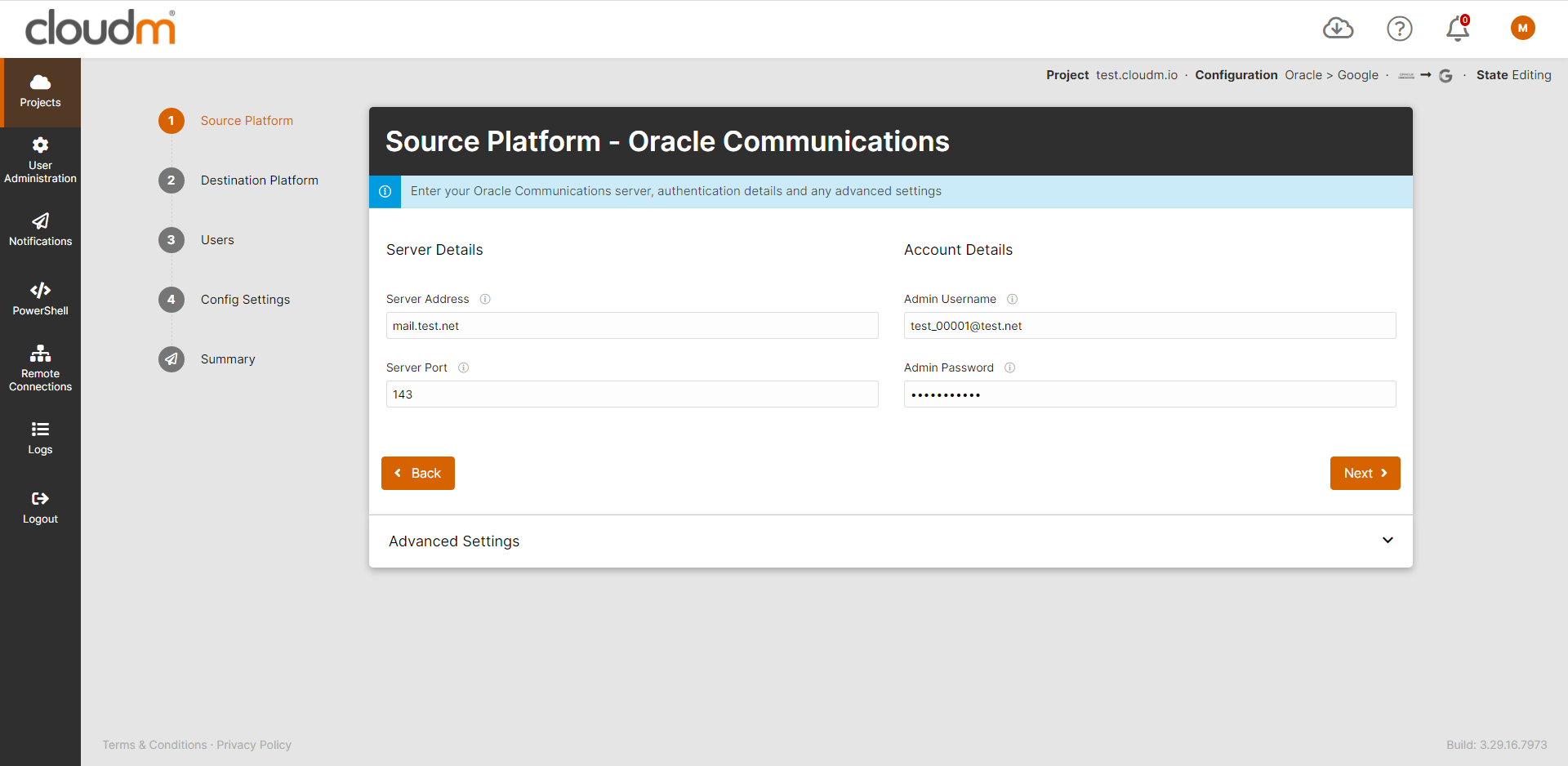Click the Server Details heading

(x=434, y=250)
